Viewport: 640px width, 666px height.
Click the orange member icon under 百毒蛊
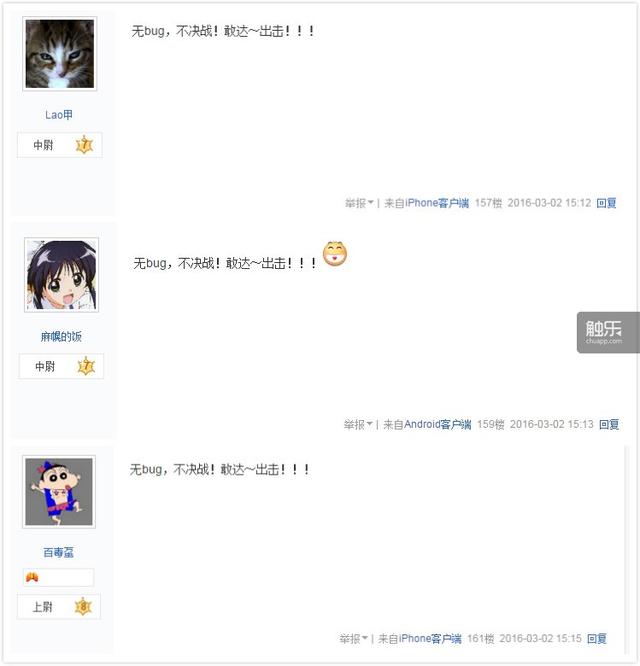(32, 577)
